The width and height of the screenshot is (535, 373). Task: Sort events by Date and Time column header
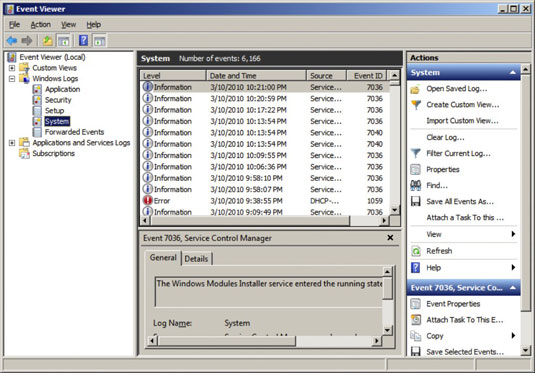pos(256,75)
